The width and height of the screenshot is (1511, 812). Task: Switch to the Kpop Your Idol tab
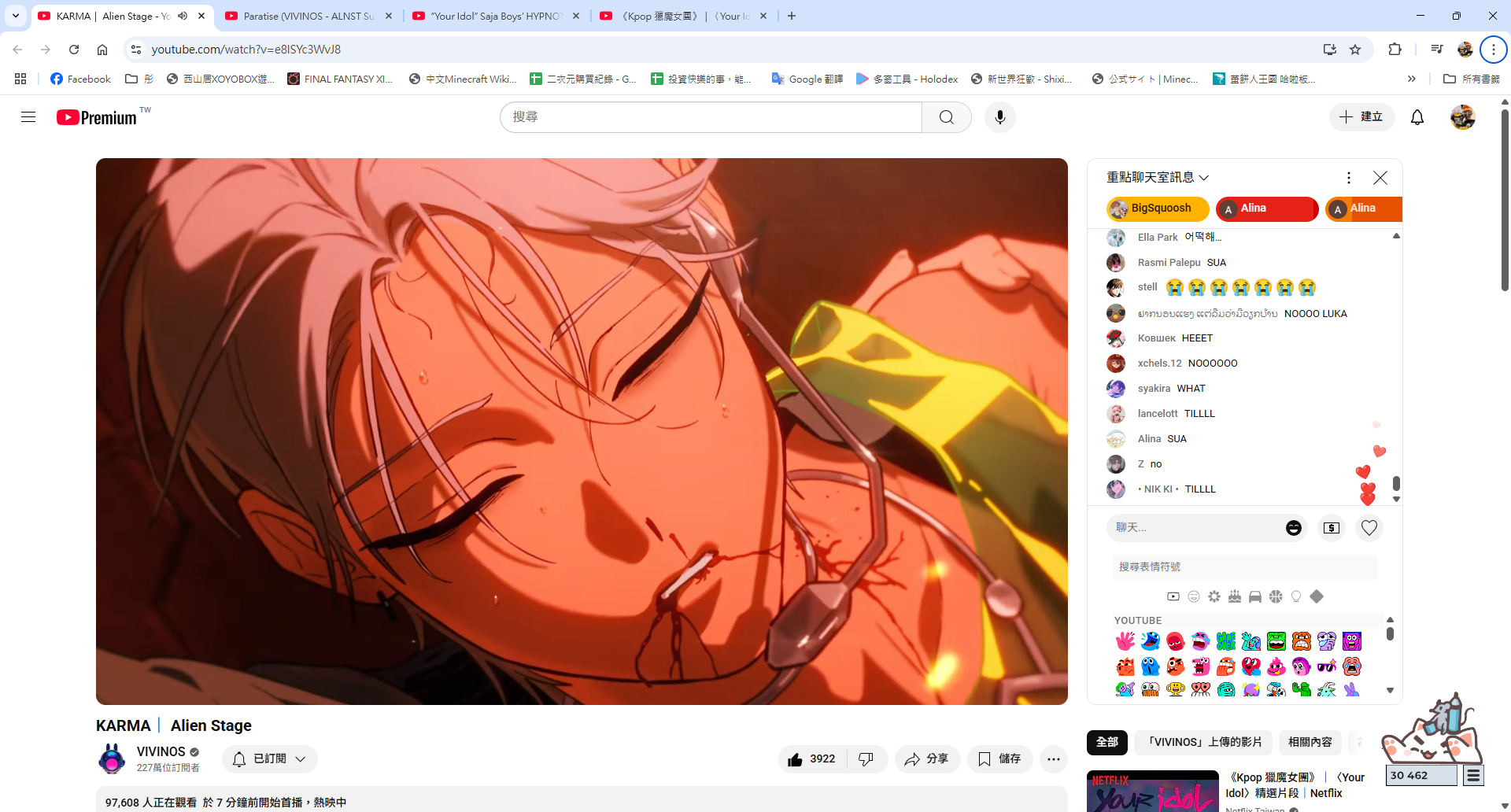tap(683, 16)
